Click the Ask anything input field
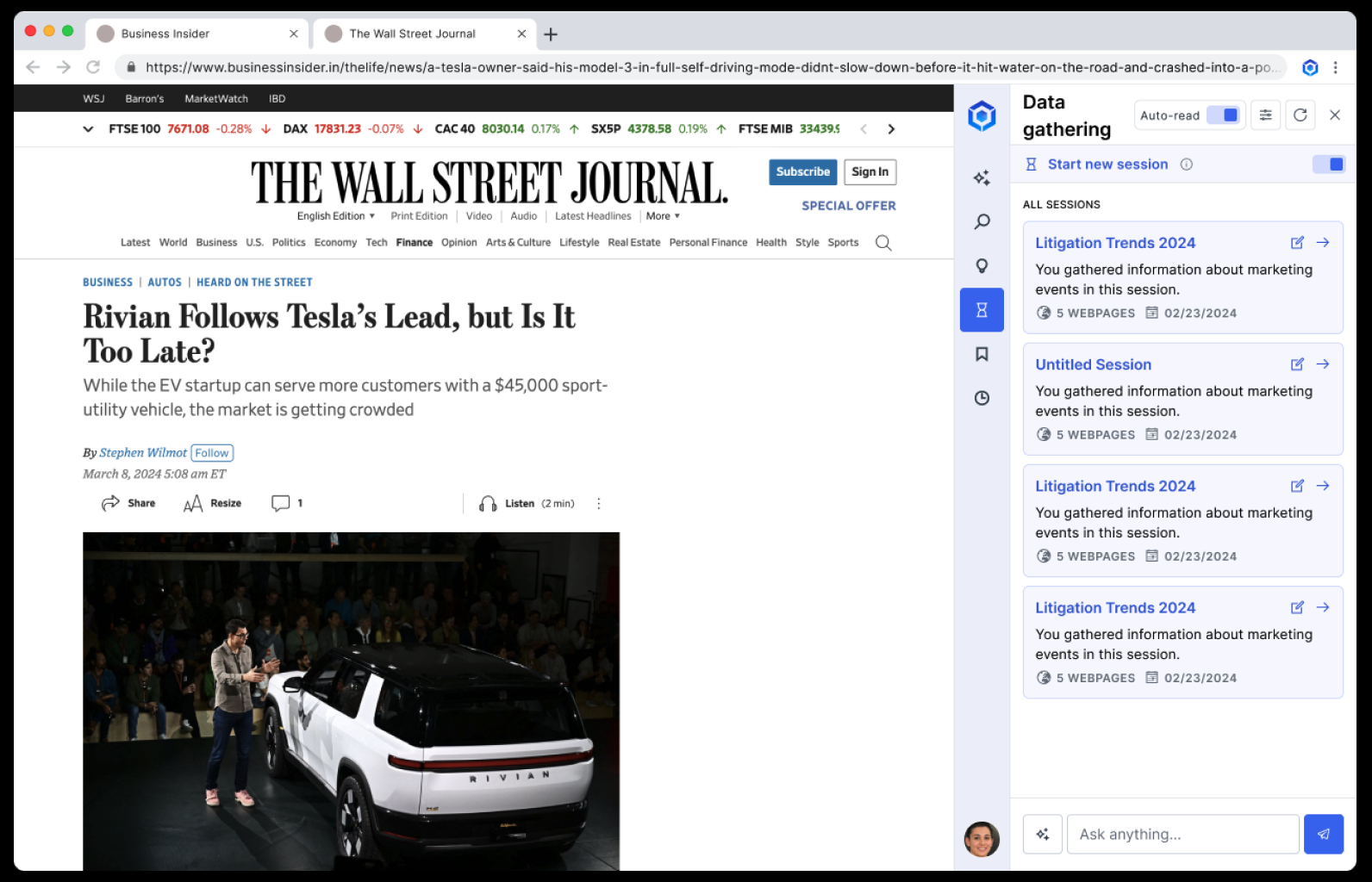This screenshot has height=882, width=1372. (x=1183, y=835)
